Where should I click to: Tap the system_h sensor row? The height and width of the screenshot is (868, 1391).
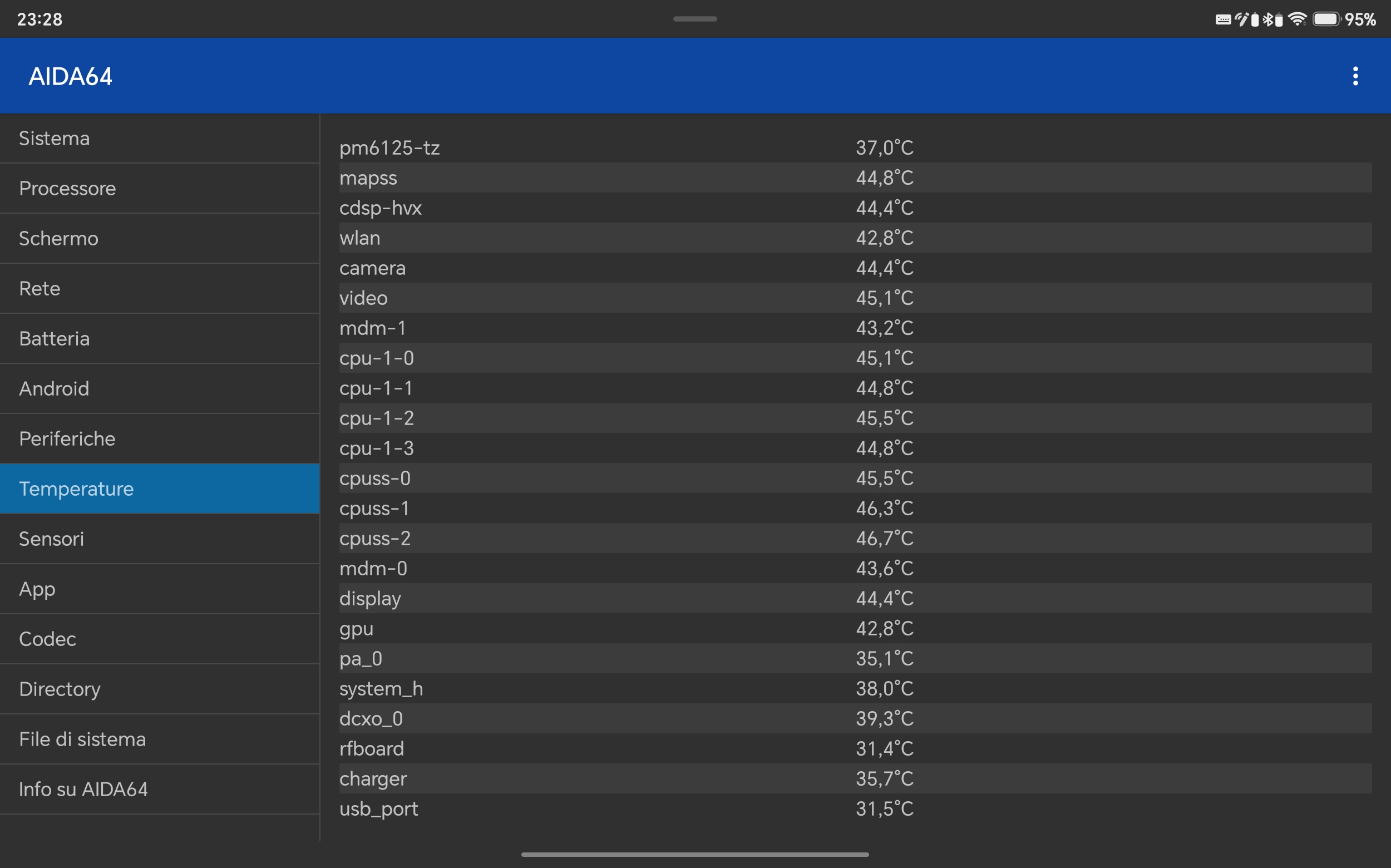(855, 688)
